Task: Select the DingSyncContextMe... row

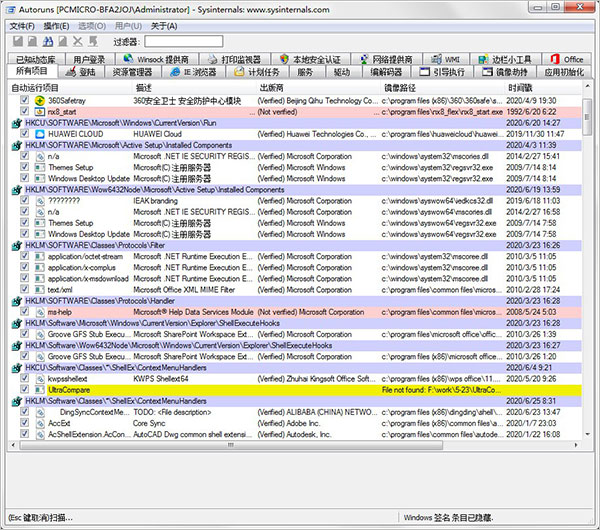Action: (295, 413)
